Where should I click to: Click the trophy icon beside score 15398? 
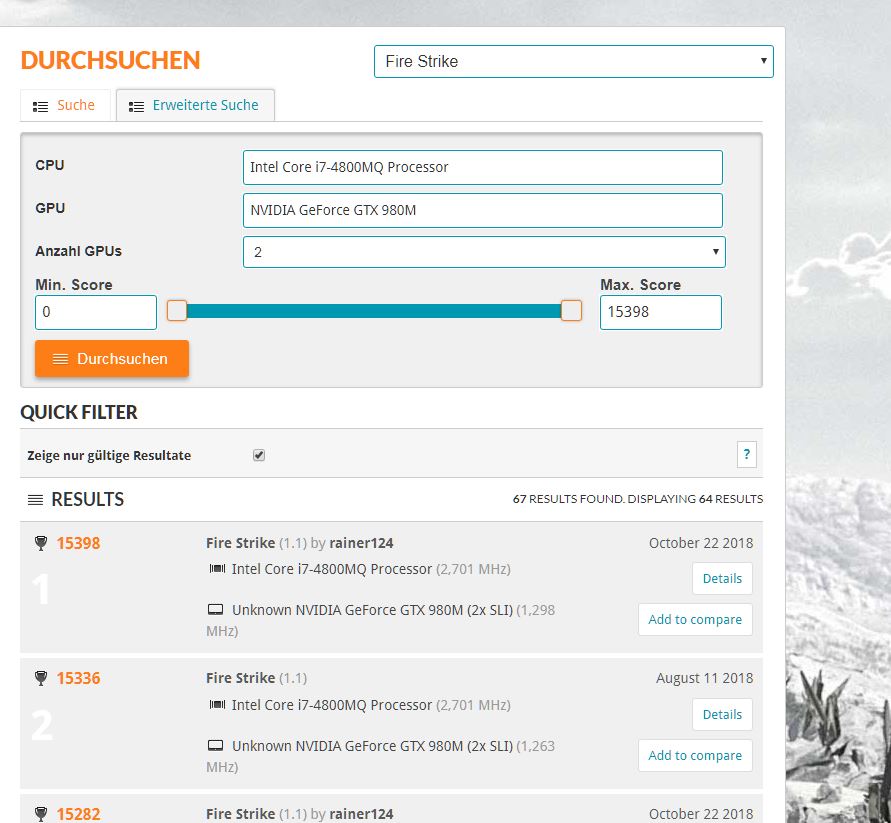41,543
